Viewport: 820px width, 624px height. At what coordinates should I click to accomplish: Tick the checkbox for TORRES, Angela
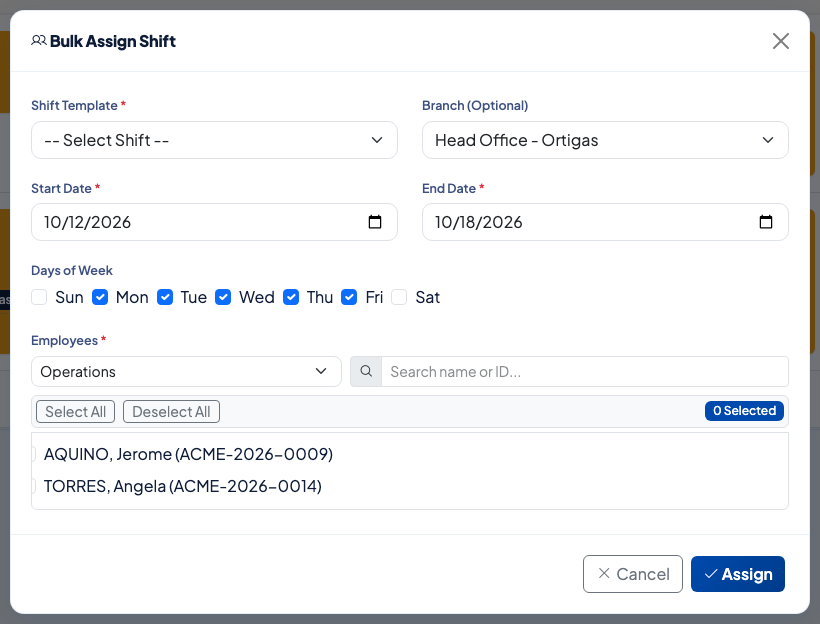pyautogui.click(x=33, y=486)
